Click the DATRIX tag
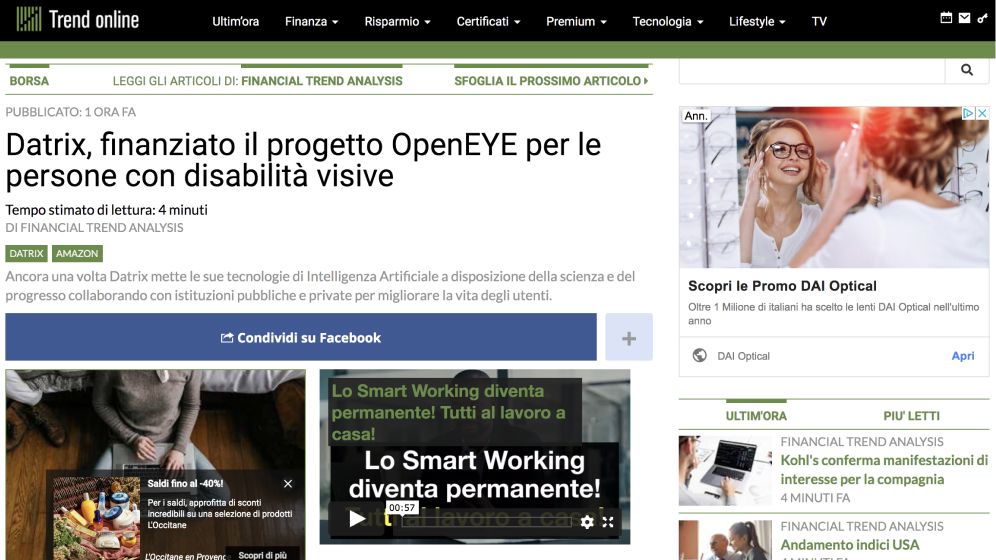This screenshot has width=996, height=560. [26, 253]
